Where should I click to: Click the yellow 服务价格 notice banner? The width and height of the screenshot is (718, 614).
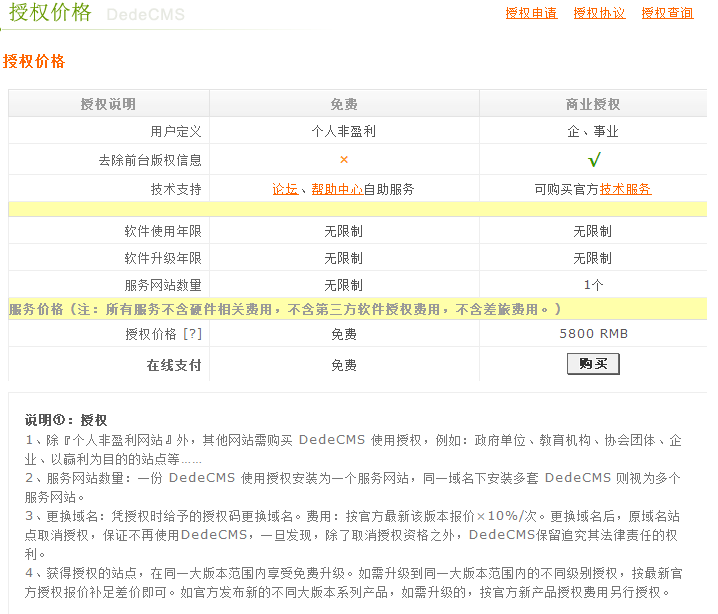(285, 309)
